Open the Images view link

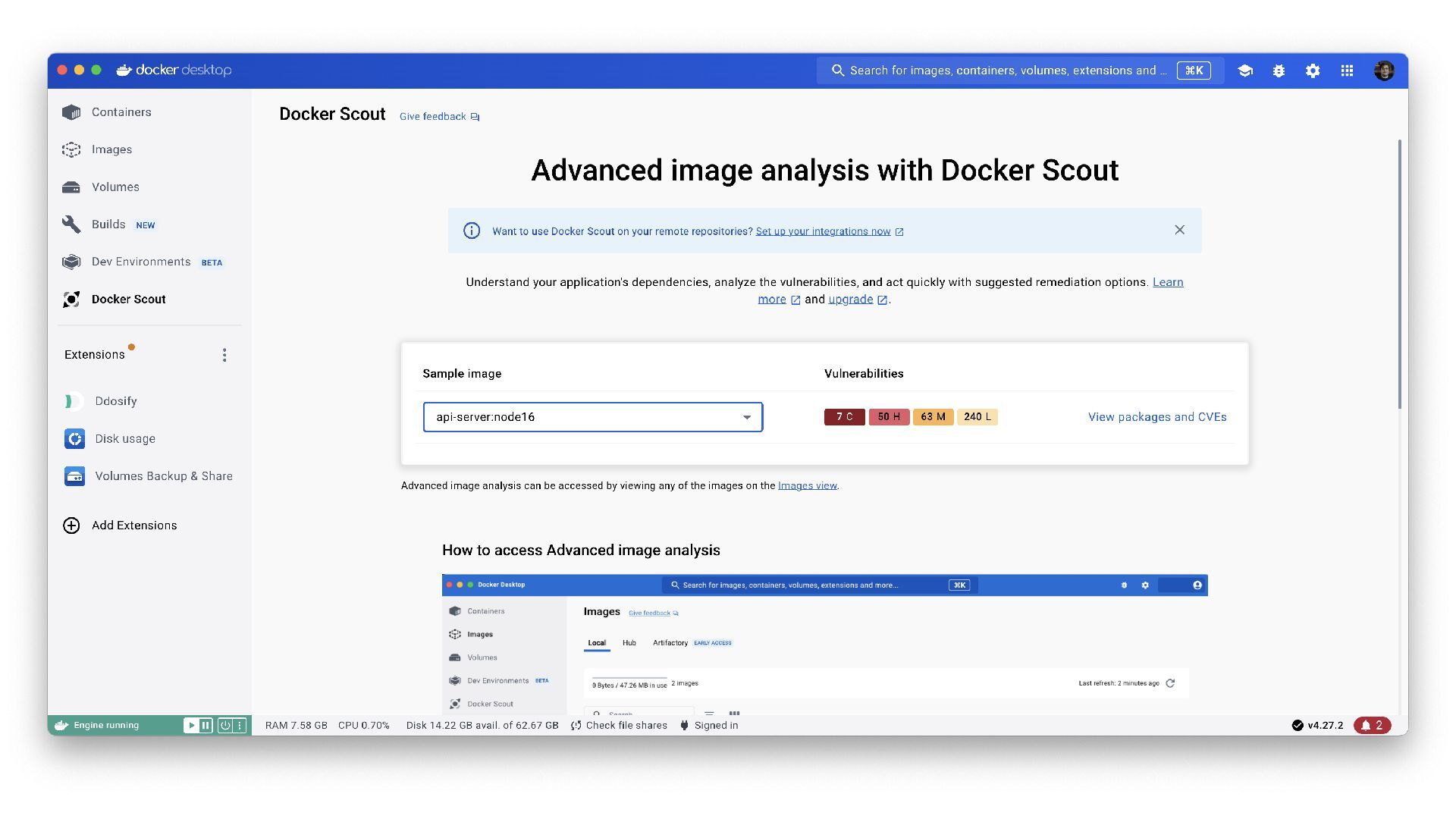tap(807, 486)
